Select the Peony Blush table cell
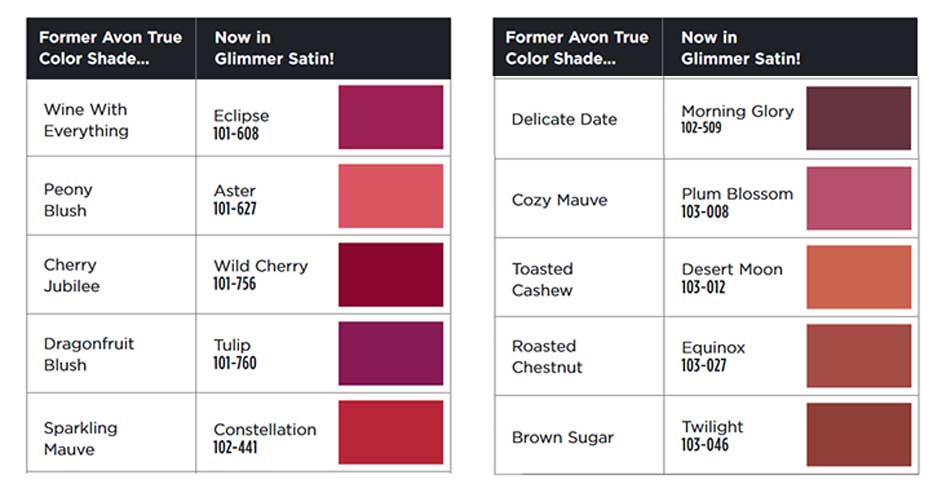Image resolution: width=942 pixels, height=500 pixels. (x=111, y=196)
